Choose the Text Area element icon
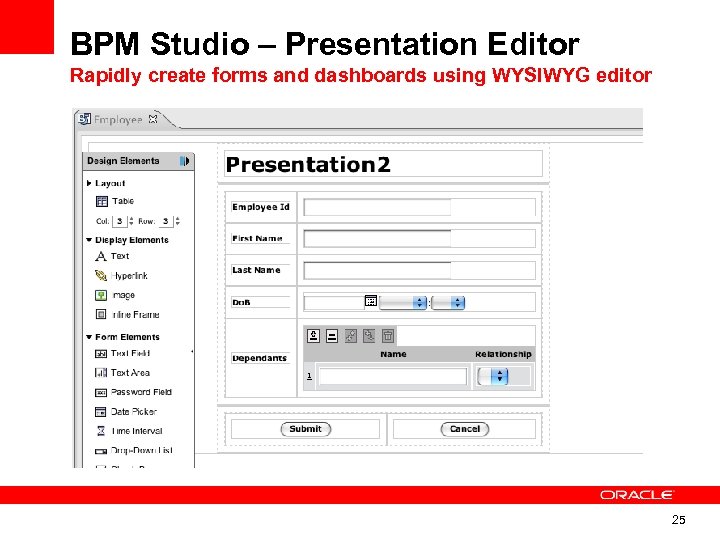 coord(101,373)
